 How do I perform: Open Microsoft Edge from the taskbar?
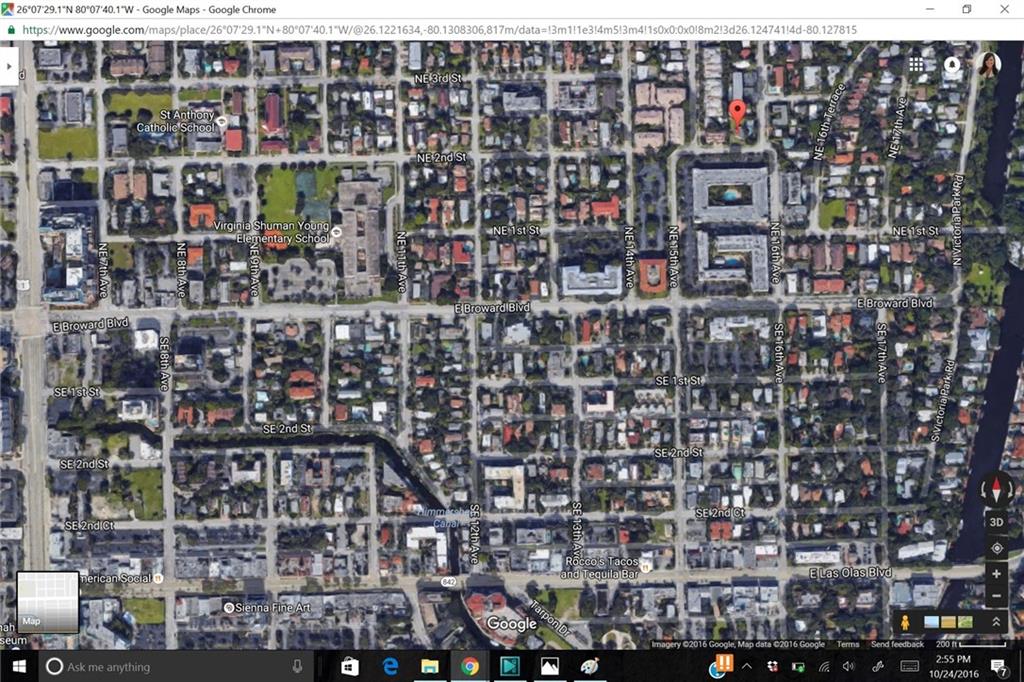[x=390, y=666]
